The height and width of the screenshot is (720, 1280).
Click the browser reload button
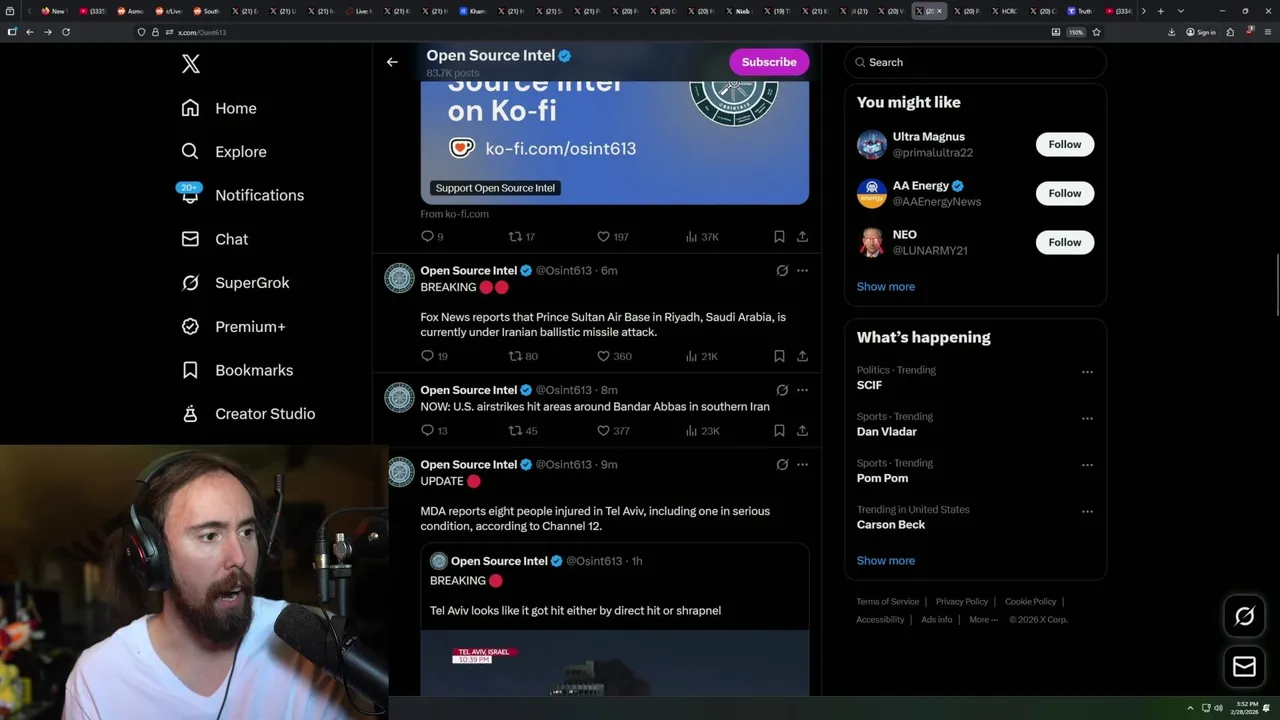pyautogui.click(x=66, y=32)
